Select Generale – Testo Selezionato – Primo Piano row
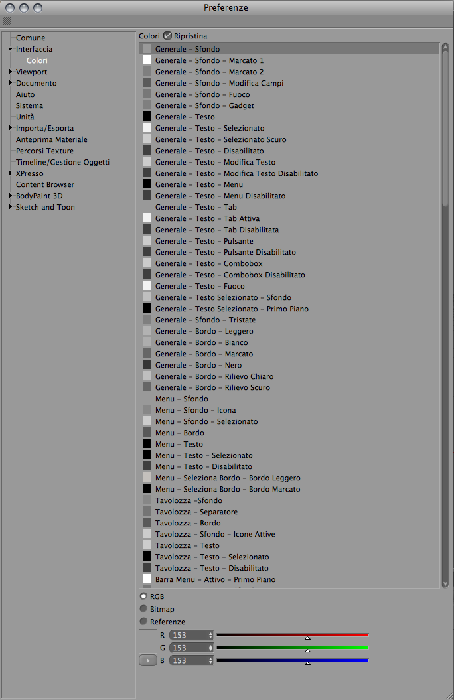The image size is (454, 700). (289, 308)
